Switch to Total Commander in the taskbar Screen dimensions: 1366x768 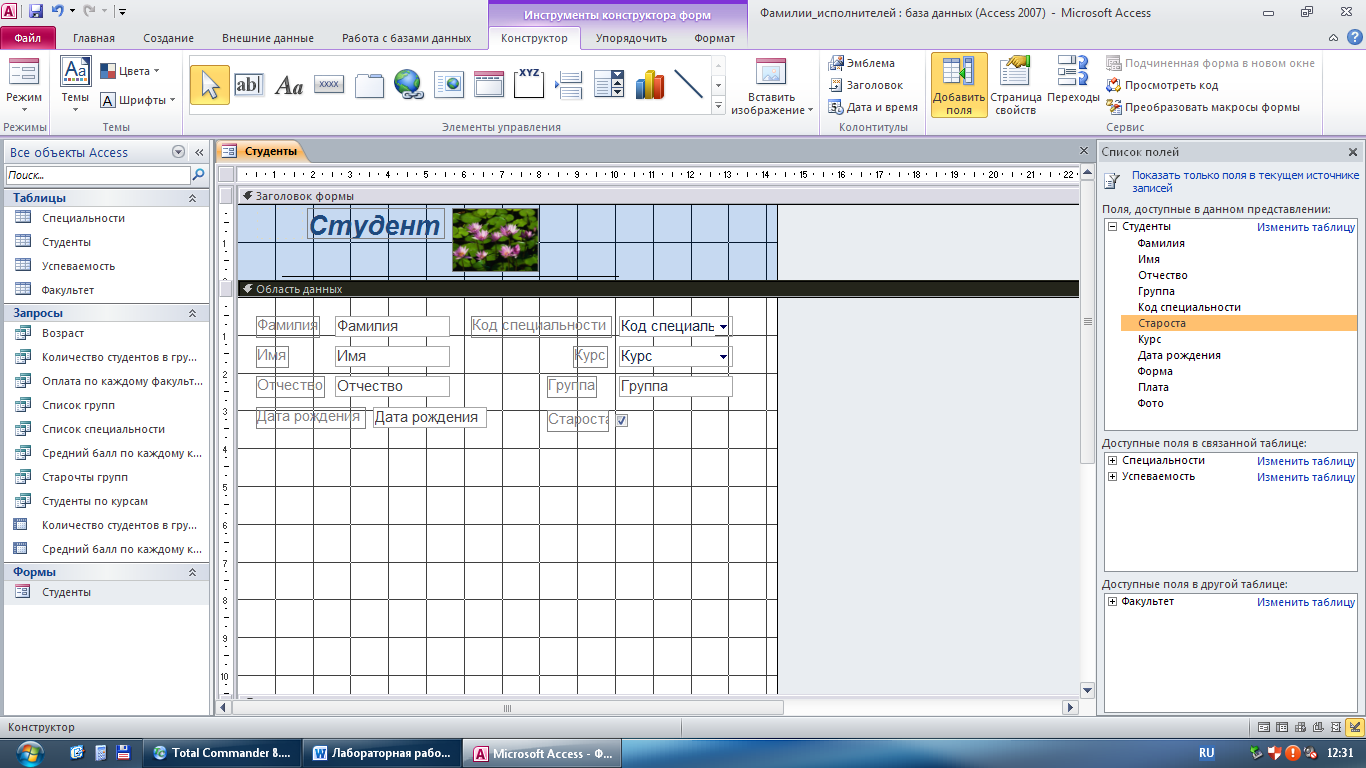point(223,753)
